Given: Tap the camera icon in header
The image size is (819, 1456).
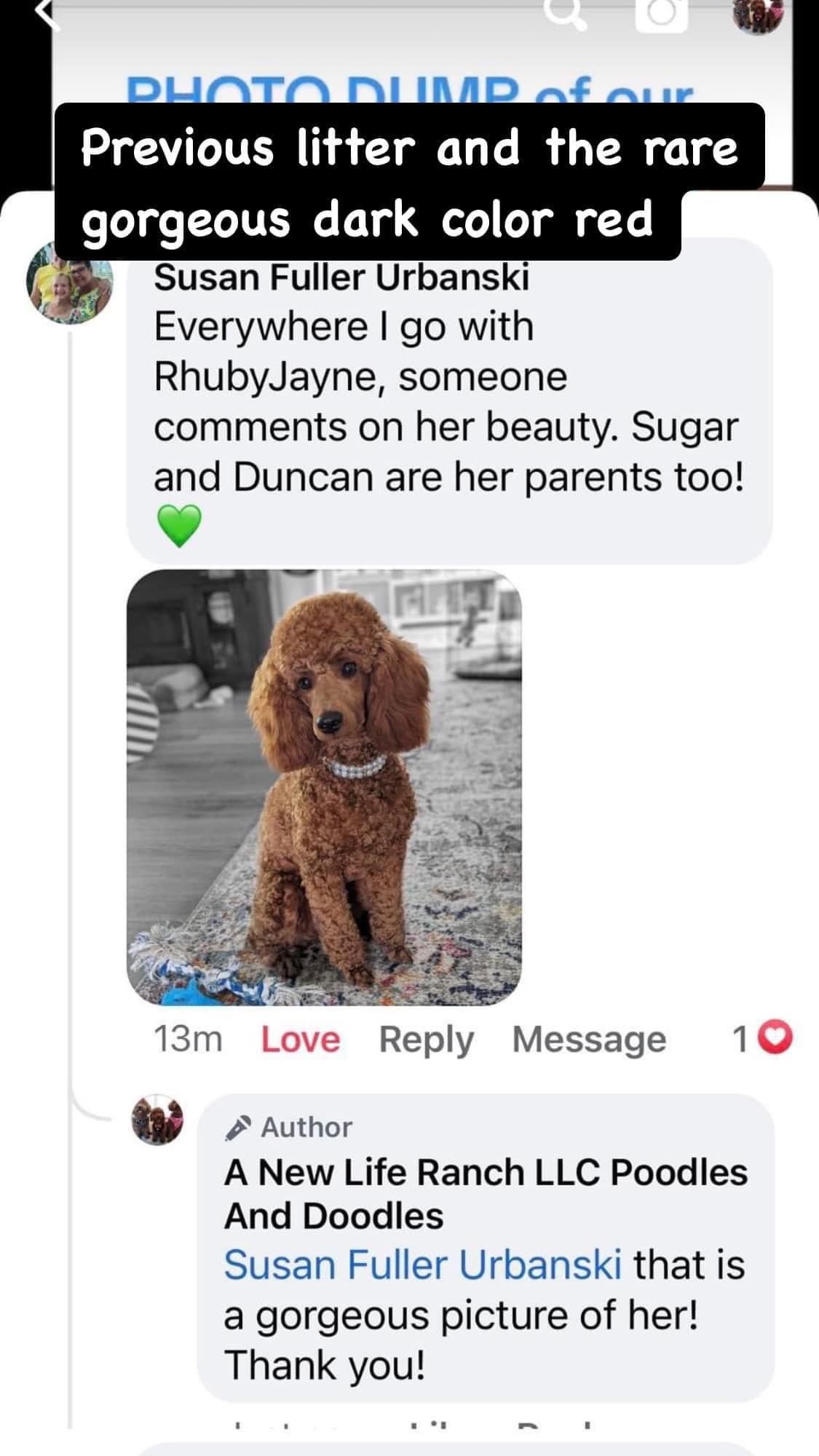Looking at the screenshot, I should point(661,15).
